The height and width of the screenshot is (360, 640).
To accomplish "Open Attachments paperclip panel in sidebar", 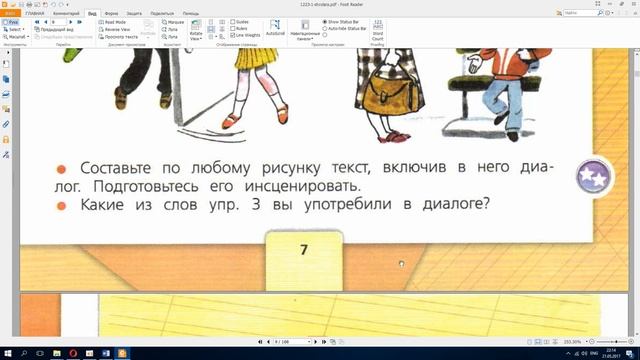I will (6, 124).
